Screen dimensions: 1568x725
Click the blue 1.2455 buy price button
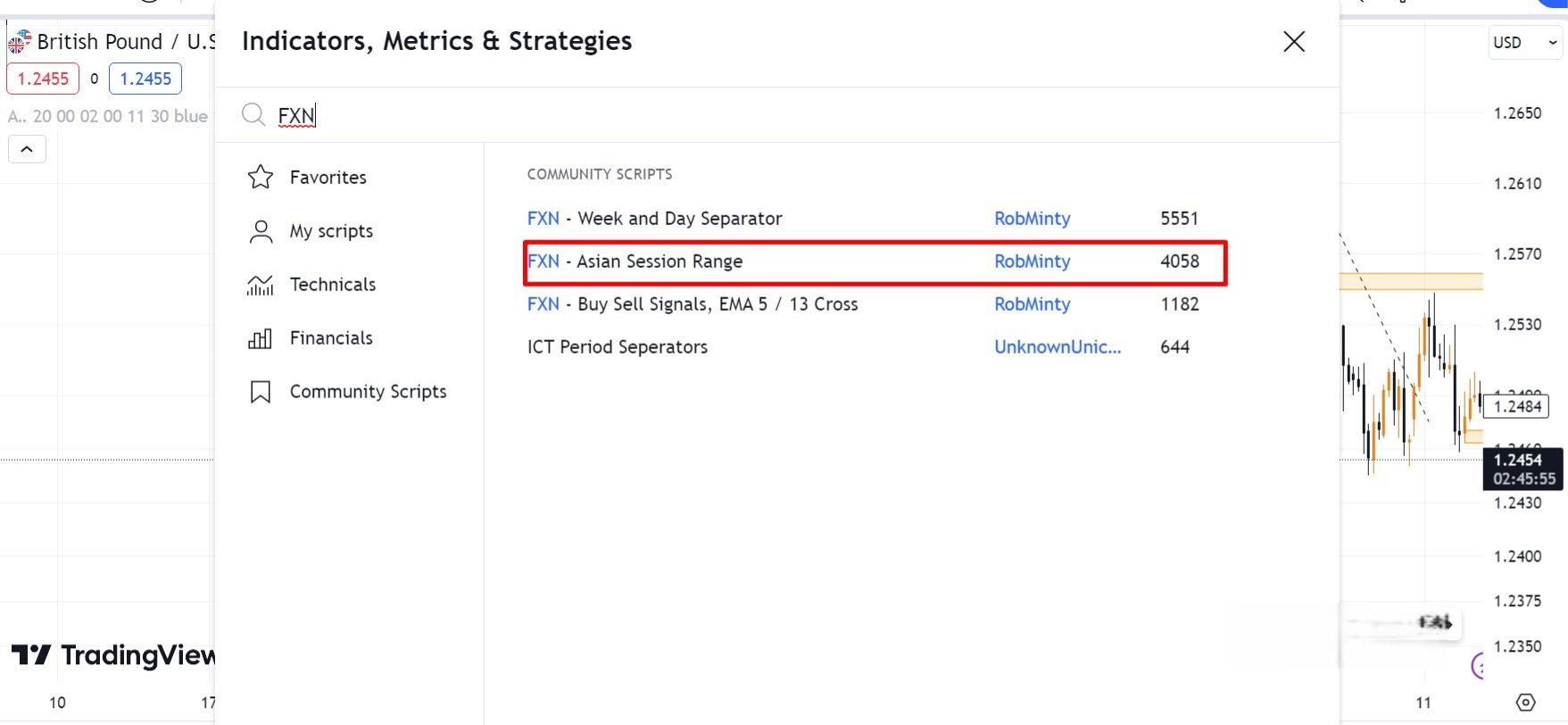pyautogui.click(x=145, y=79)
